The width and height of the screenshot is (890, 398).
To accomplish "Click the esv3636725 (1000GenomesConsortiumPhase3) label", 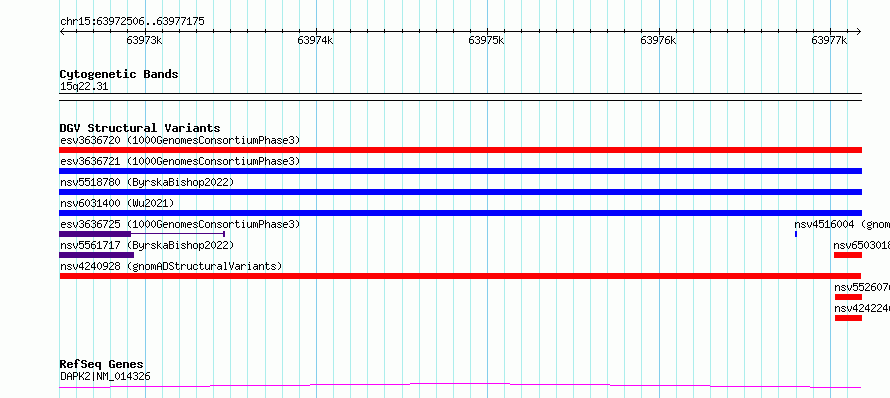I will coord(180,224).
